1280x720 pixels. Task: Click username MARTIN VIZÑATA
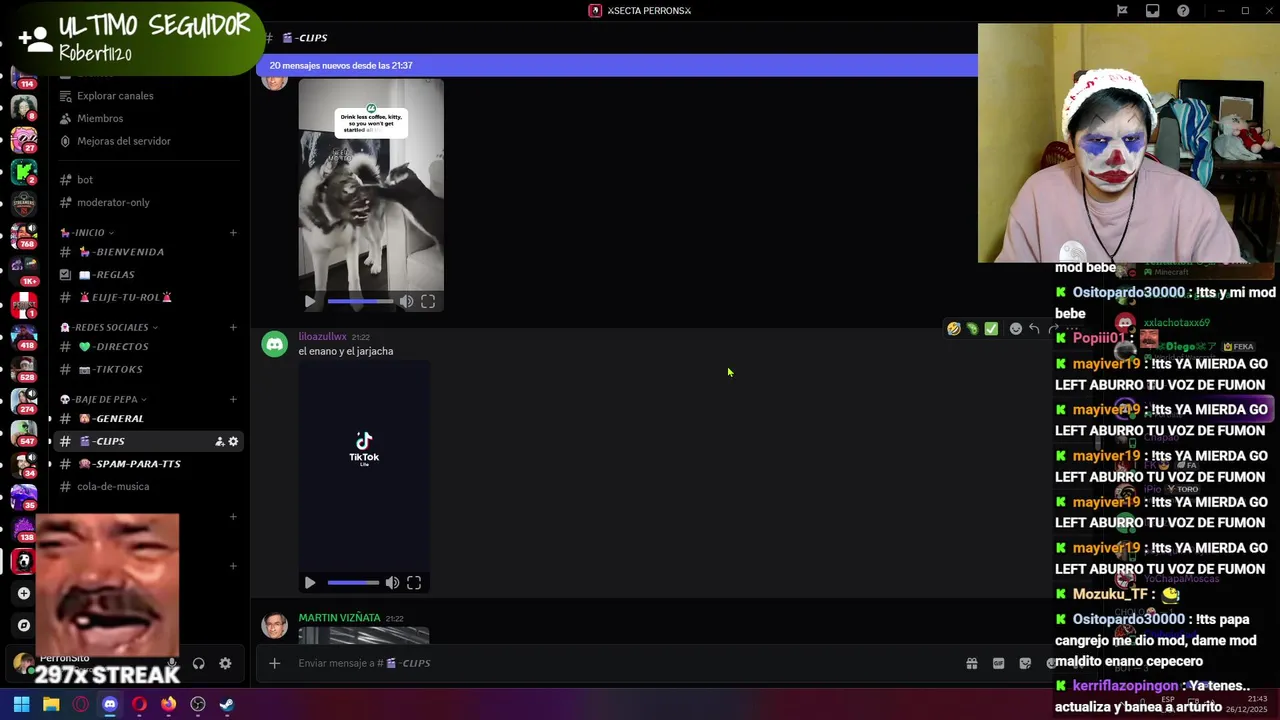339,618
